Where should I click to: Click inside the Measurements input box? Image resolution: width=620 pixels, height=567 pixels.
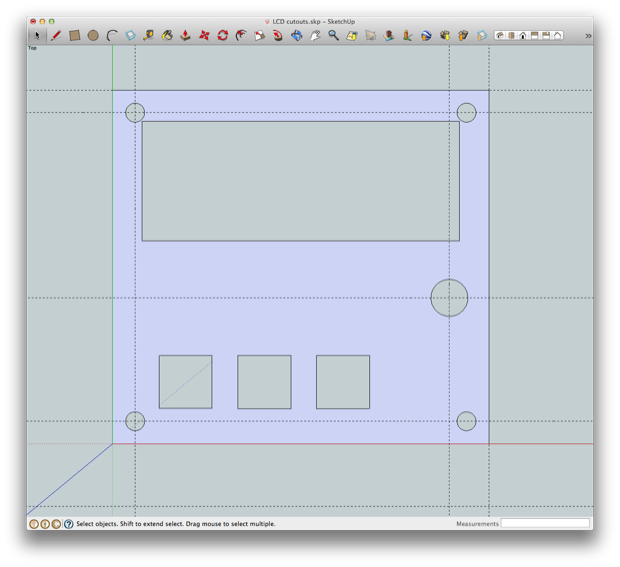click(x=545, y=523)
